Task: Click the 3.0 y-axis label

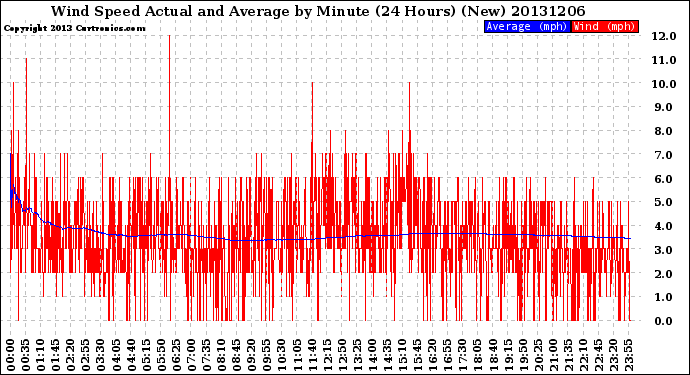Action: click(x=664, y=250)
